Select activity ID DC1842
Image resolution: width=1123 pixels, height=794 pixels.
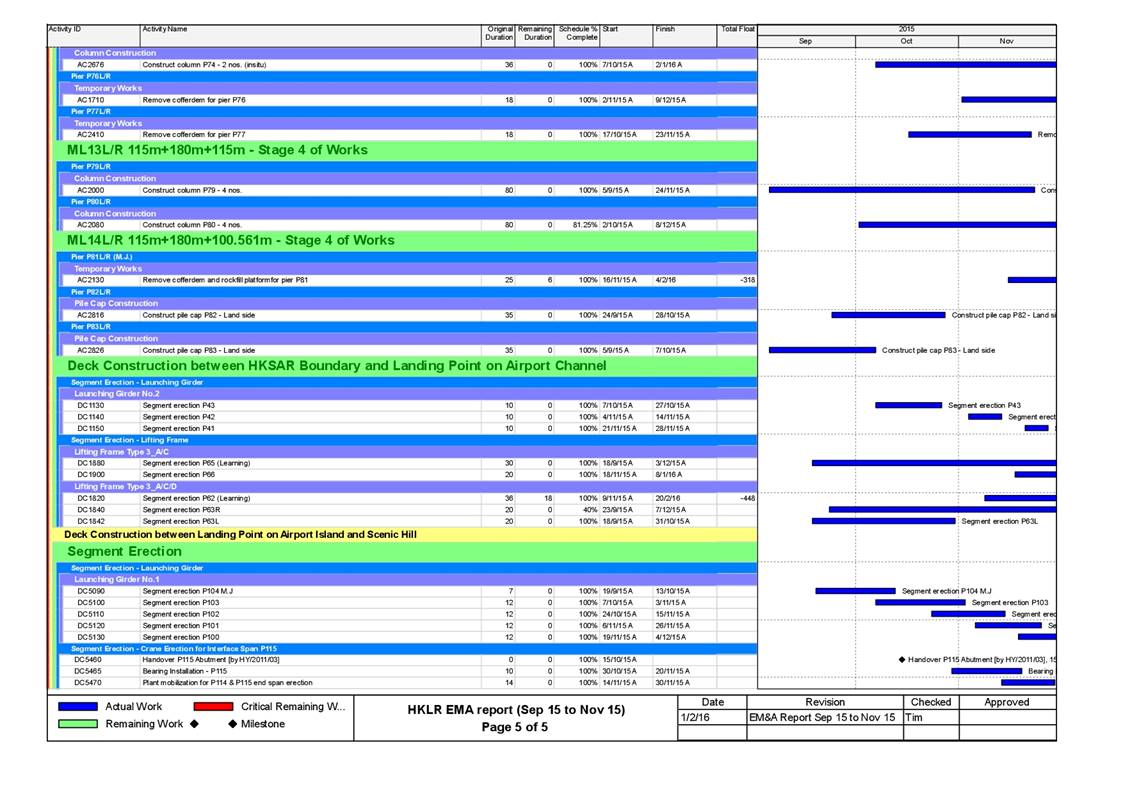tap(90, 521)
